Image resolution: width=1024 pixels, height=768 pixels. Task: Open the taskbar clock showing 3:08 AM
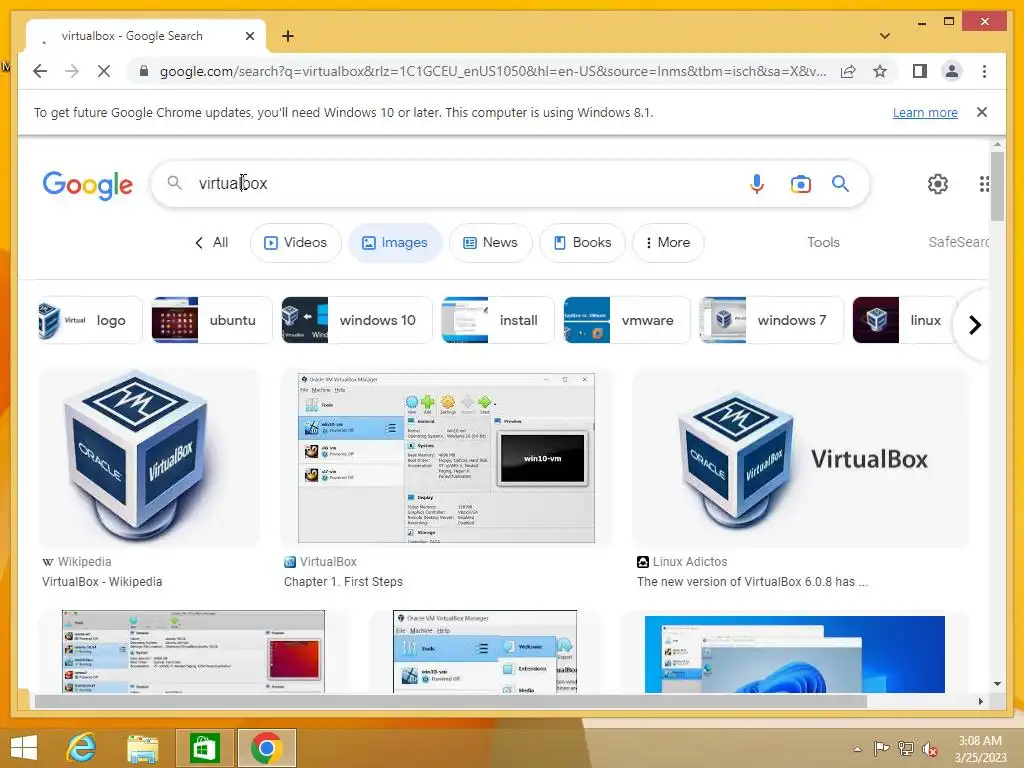point(980,749)
